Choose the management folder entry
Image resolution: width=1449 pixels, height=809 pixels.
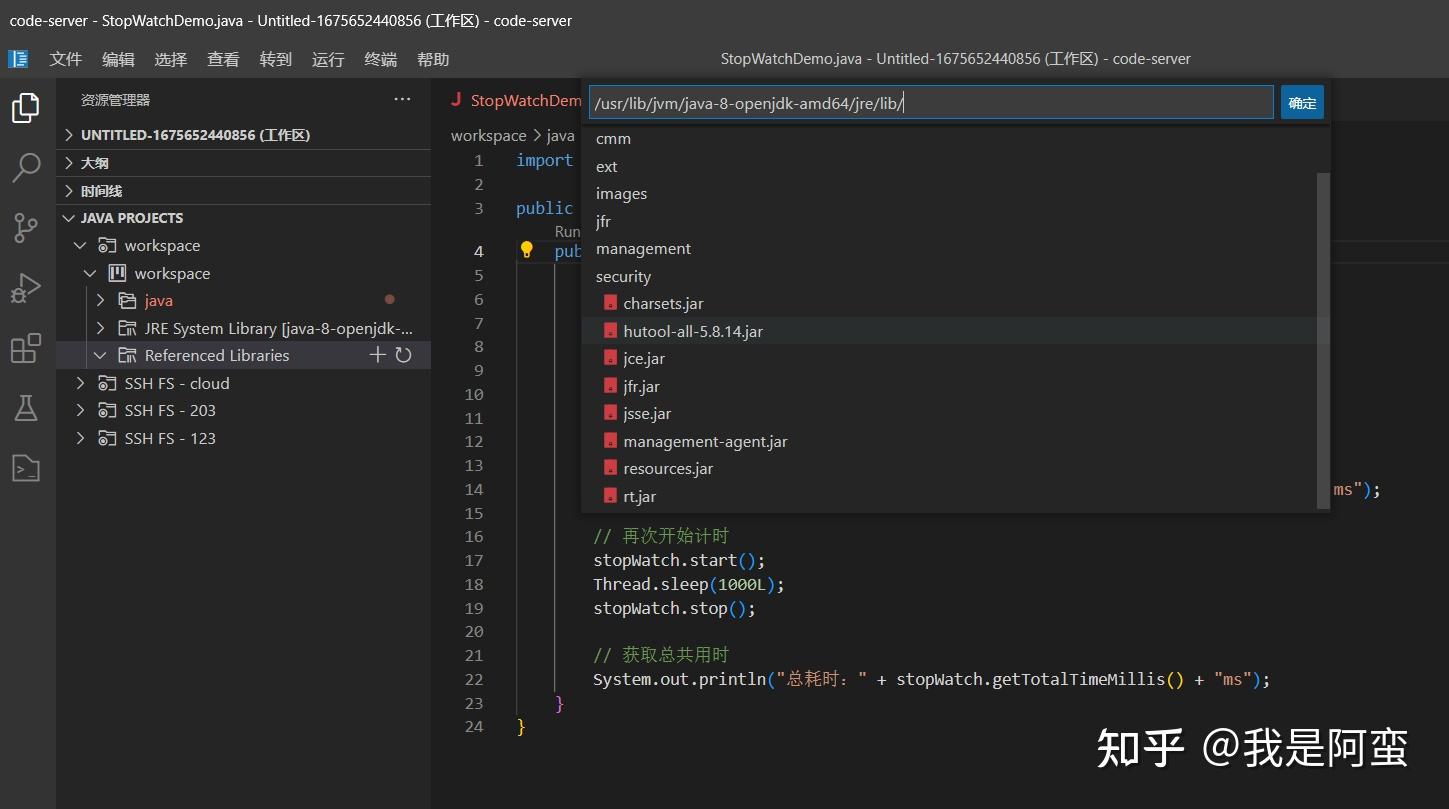[x=955, y=248]
